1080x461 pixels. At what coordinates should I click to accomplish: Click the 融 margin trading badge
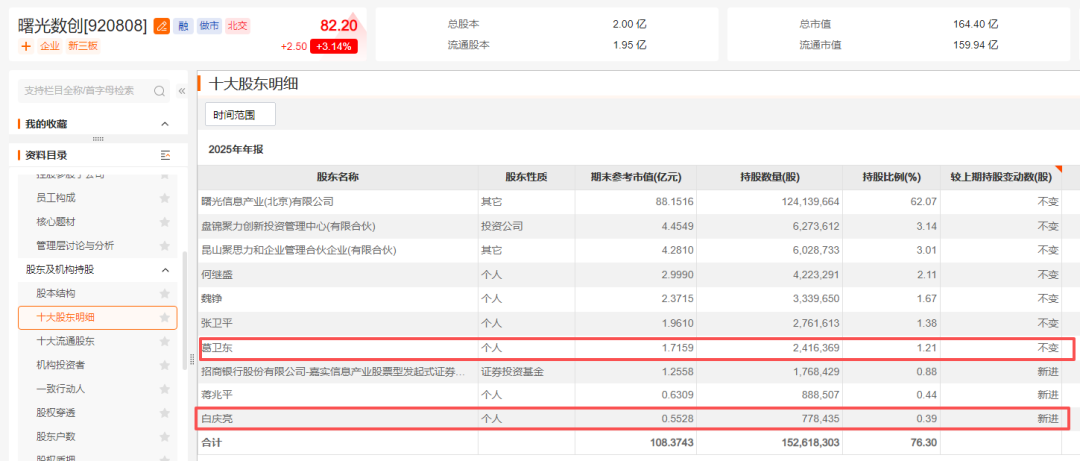click(x=183, y=25)
